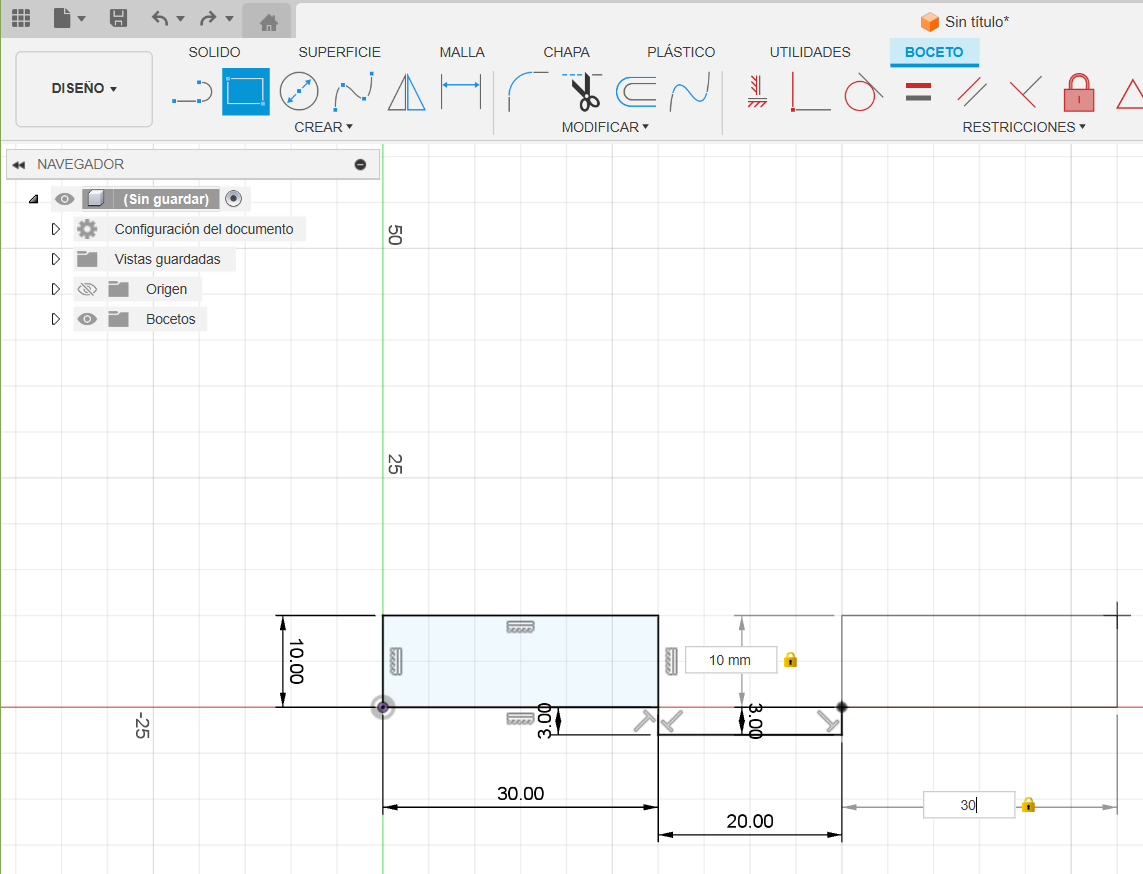Hide the Bocetos folder

pos(87,319)
